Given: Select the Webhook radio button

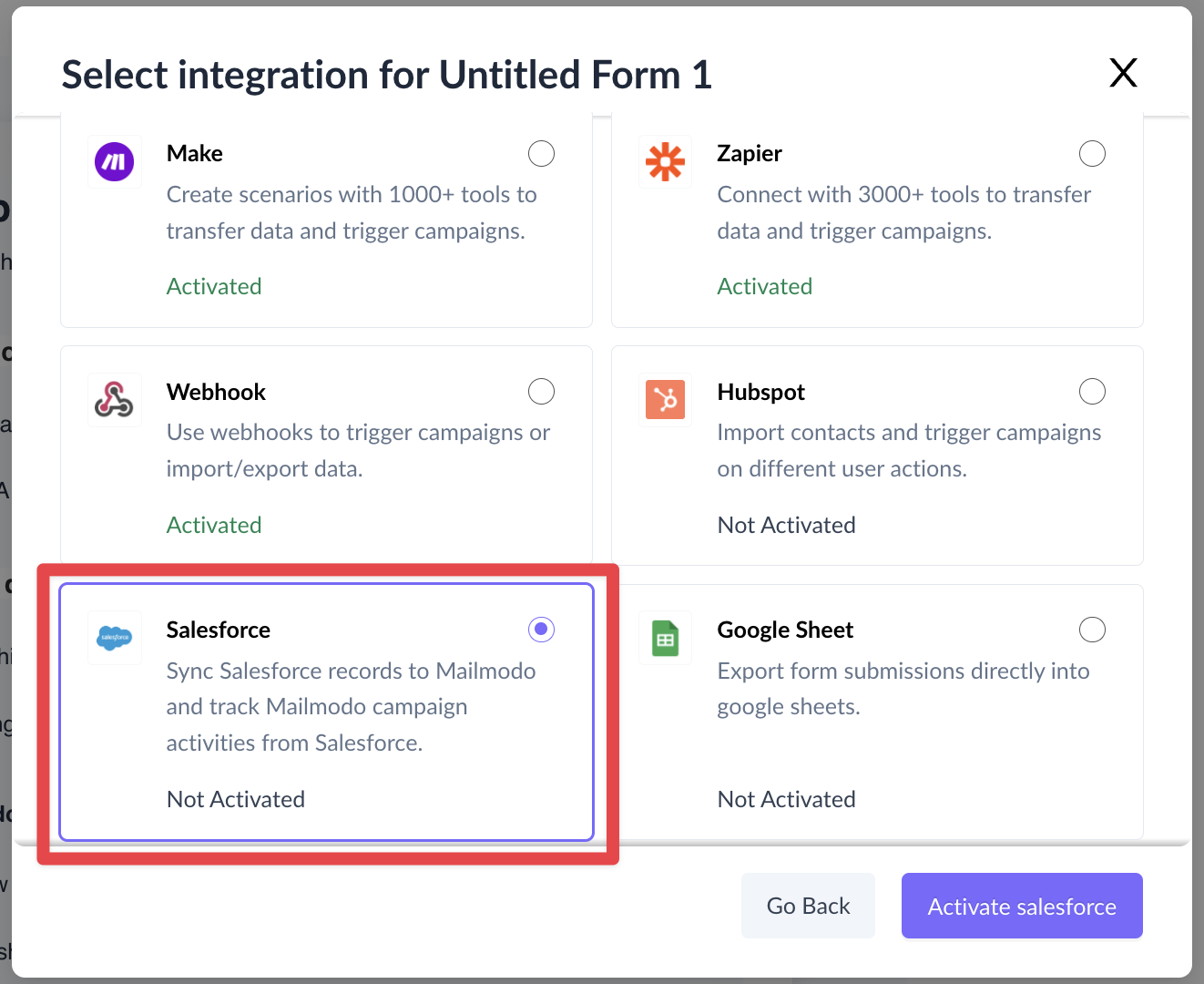Looking at the screenshot, I should tap(542, 392).
